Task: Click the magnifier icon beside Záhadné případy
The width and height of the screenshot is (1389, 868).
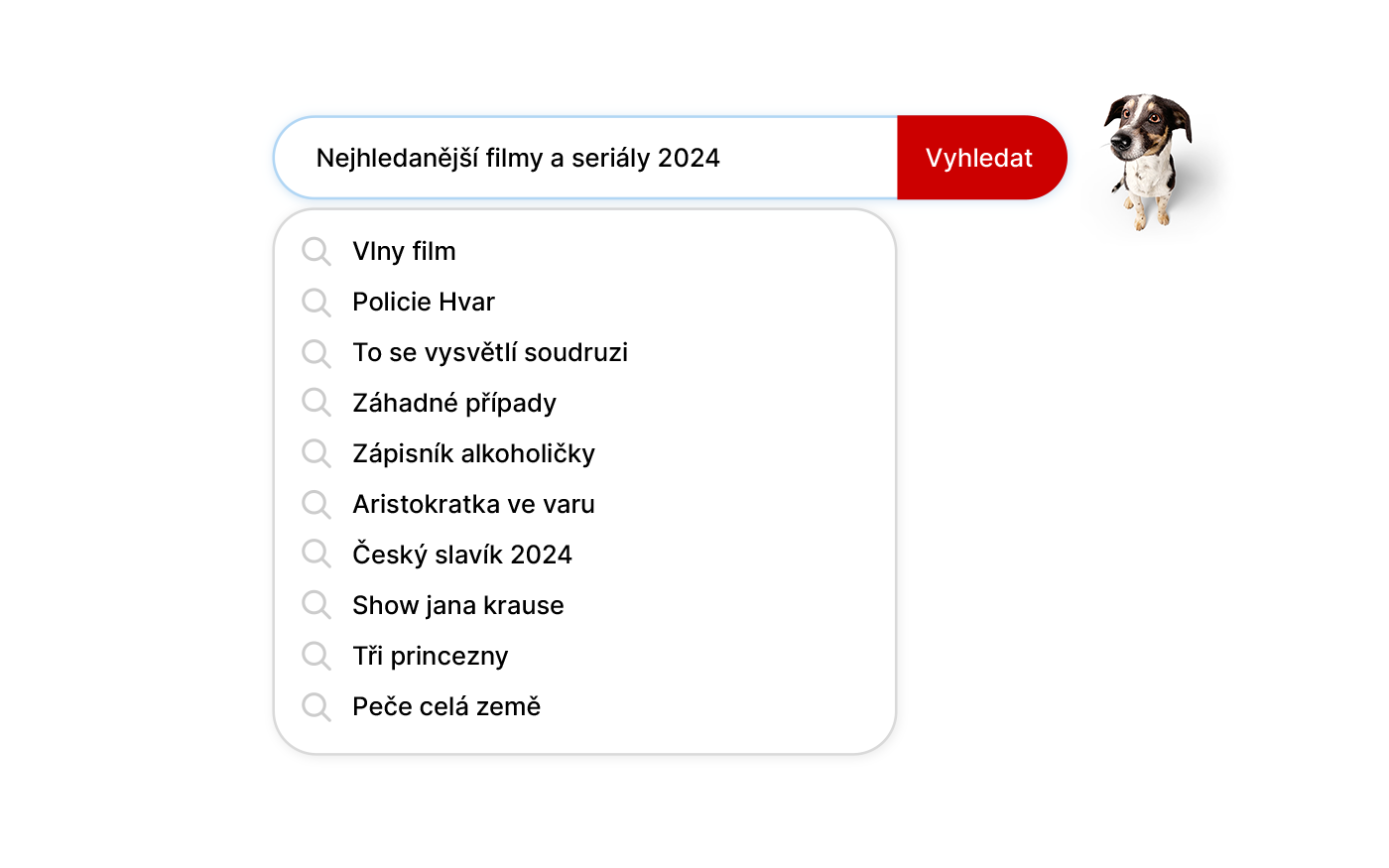Action: pos(316,404)
